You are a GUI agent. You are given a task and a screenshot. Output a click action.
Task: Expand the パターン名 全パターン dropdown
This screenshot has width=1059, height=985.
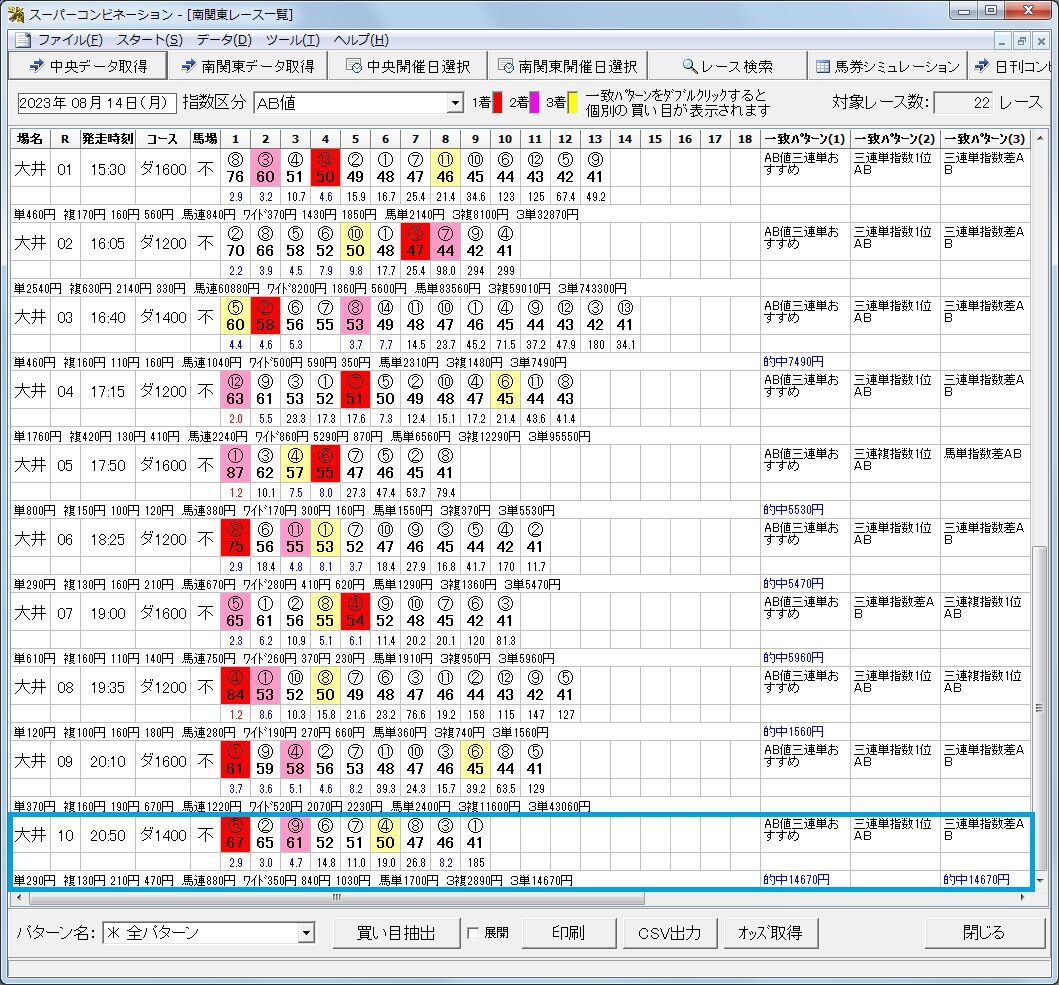(306, 933)
